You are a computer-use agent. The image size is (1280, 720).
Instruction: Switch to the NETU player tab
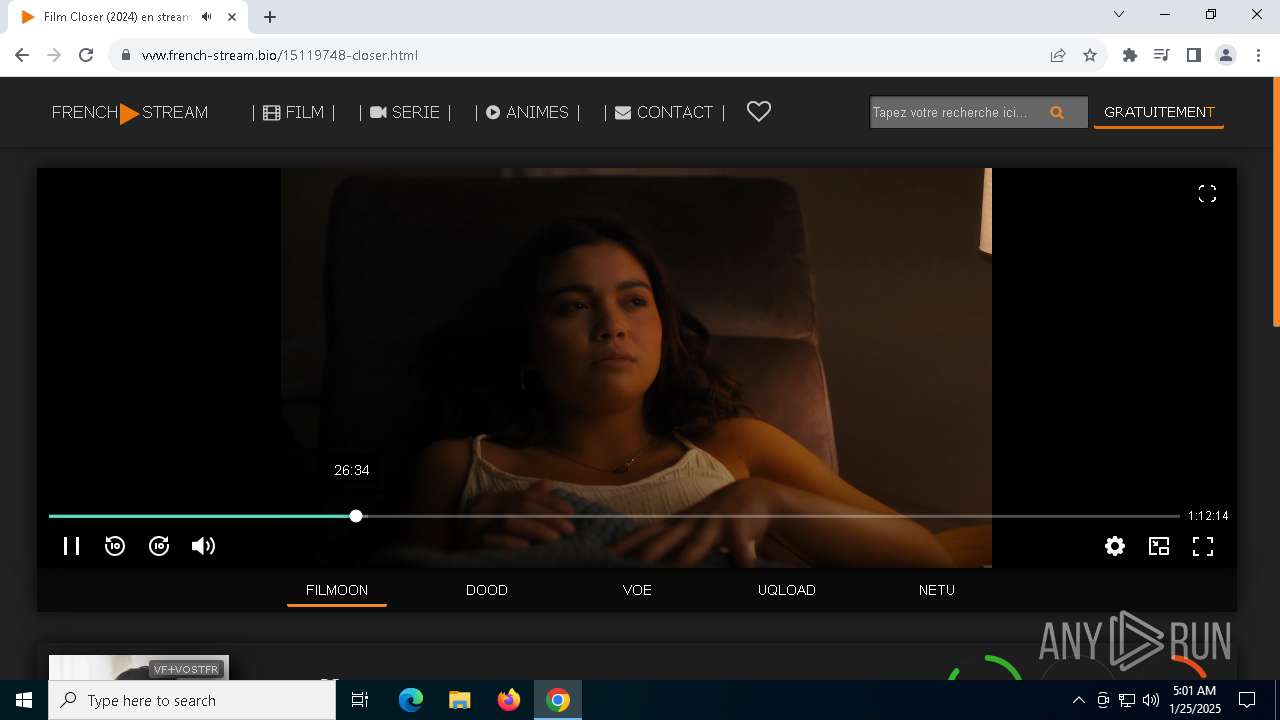[x=937, y=590]
